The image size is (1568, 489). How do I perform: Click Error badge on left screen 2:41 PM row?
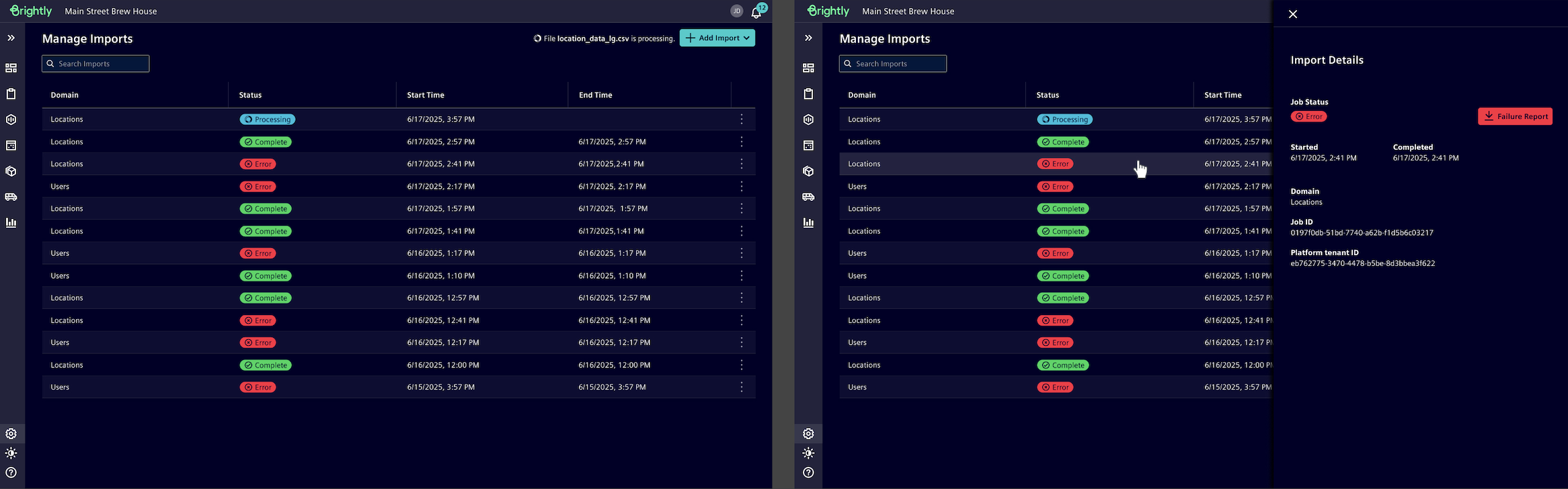(x=258, y=164)
